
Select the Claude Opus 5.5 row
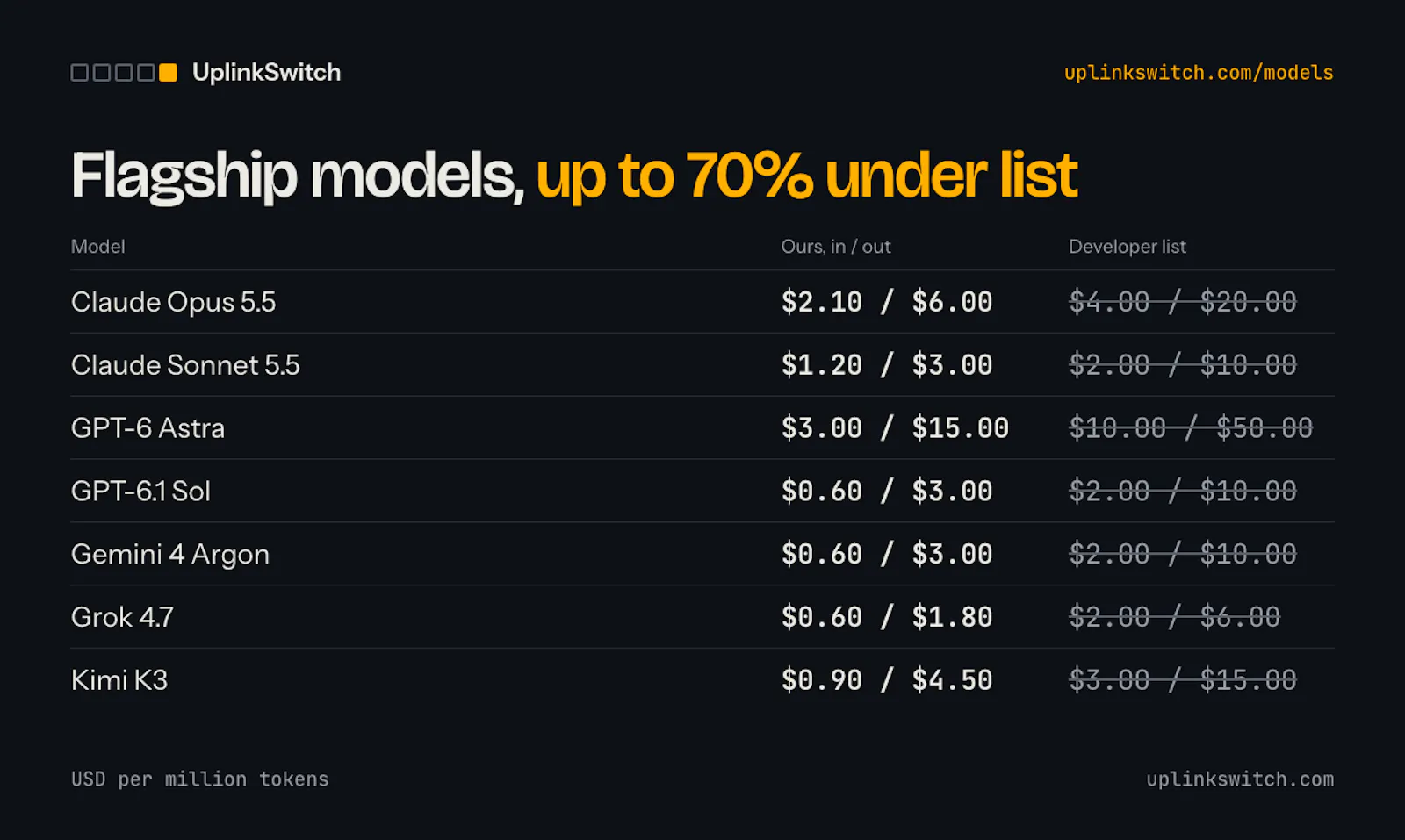point(702,302)
